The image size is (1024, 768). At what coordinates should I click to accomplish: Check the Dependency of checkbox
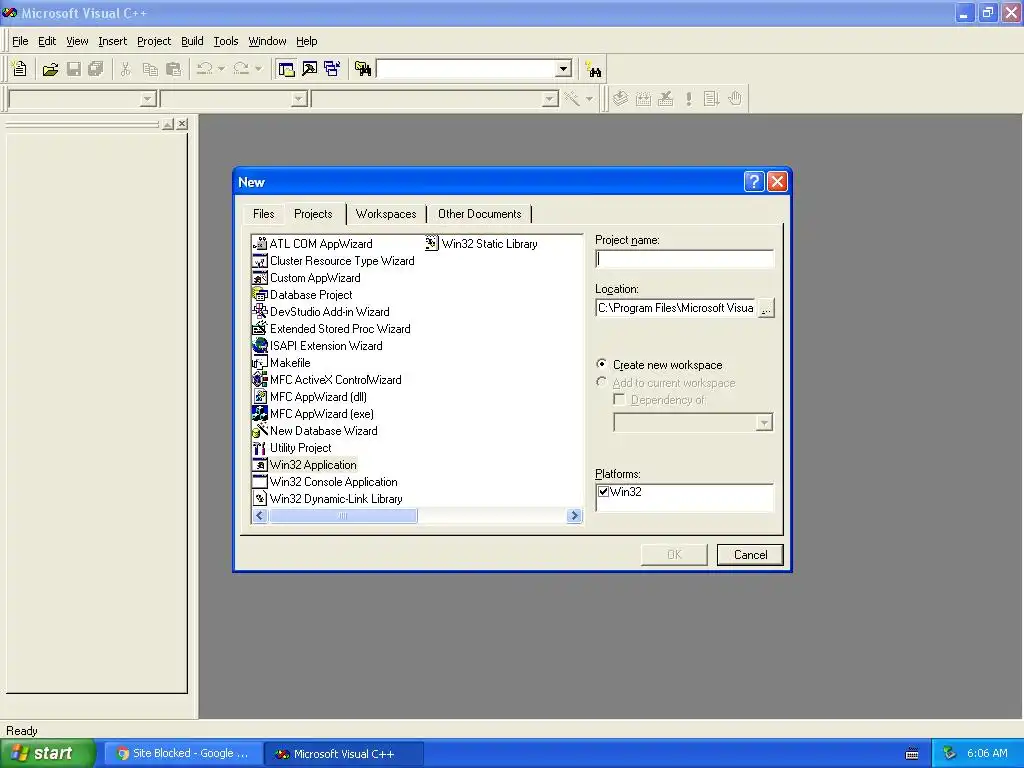pyautogui.click(x=619, y=399)
